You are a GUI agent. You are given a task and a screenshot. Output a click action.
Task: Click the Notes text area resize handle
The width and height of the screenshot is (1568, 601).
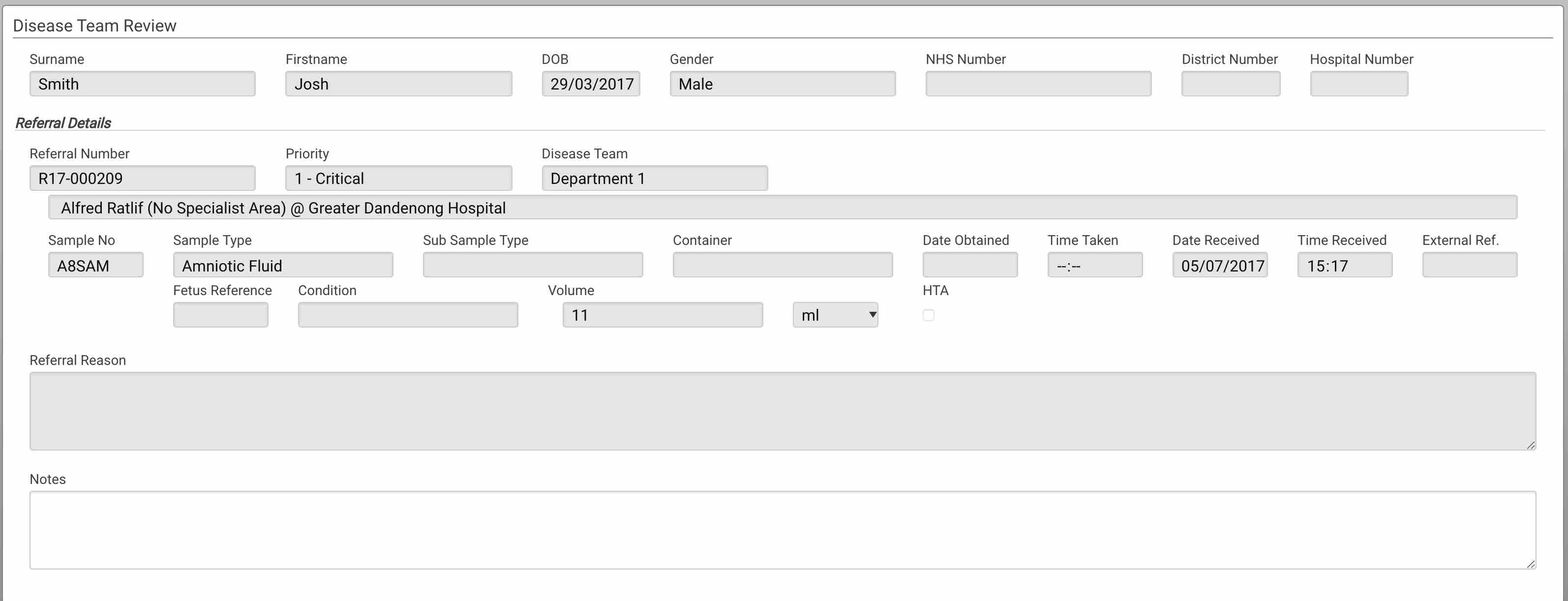[x=1531, y=564]
